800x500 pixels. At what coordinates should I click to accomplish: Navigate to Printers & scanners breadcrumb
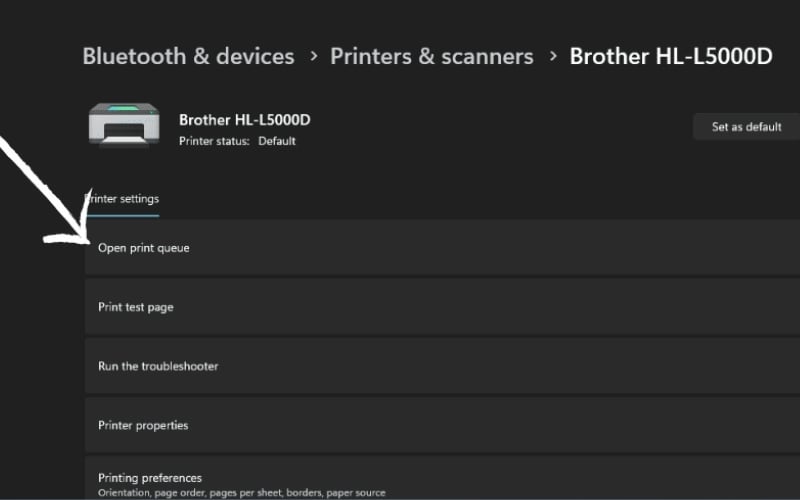click(432, 56)
